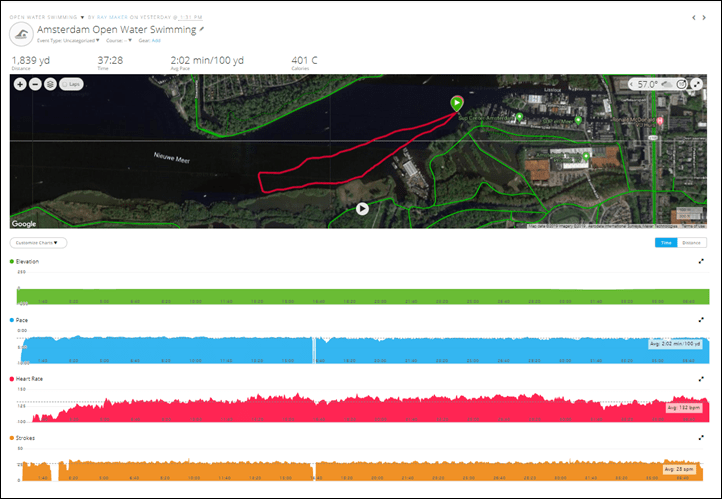Click the Add gear link
Screen dimensions: 722x499
pyautogui.click(x=156, y=41)
